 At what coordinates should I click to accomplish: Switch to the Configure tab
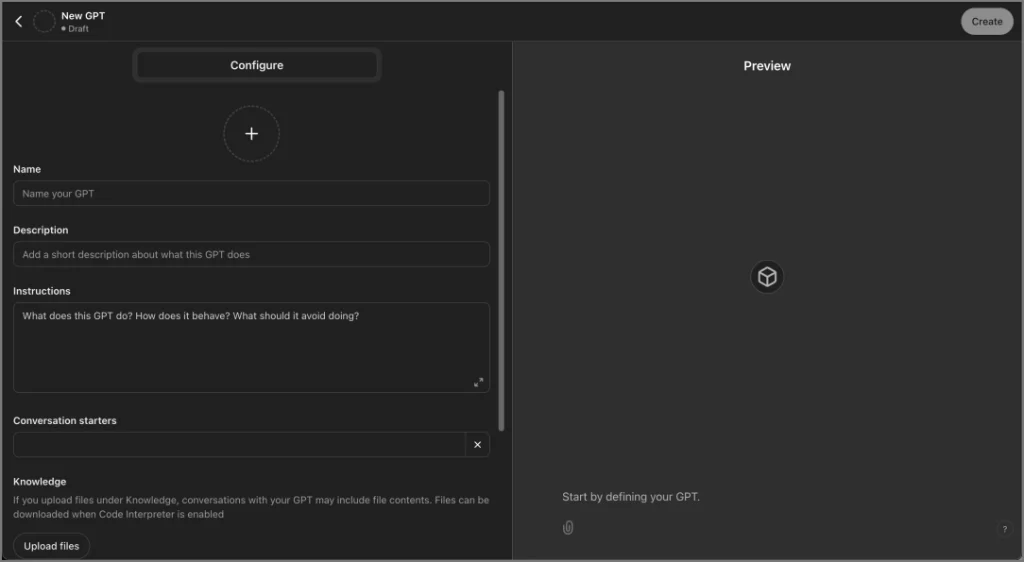pyautogui.click(x=257, y=65)
